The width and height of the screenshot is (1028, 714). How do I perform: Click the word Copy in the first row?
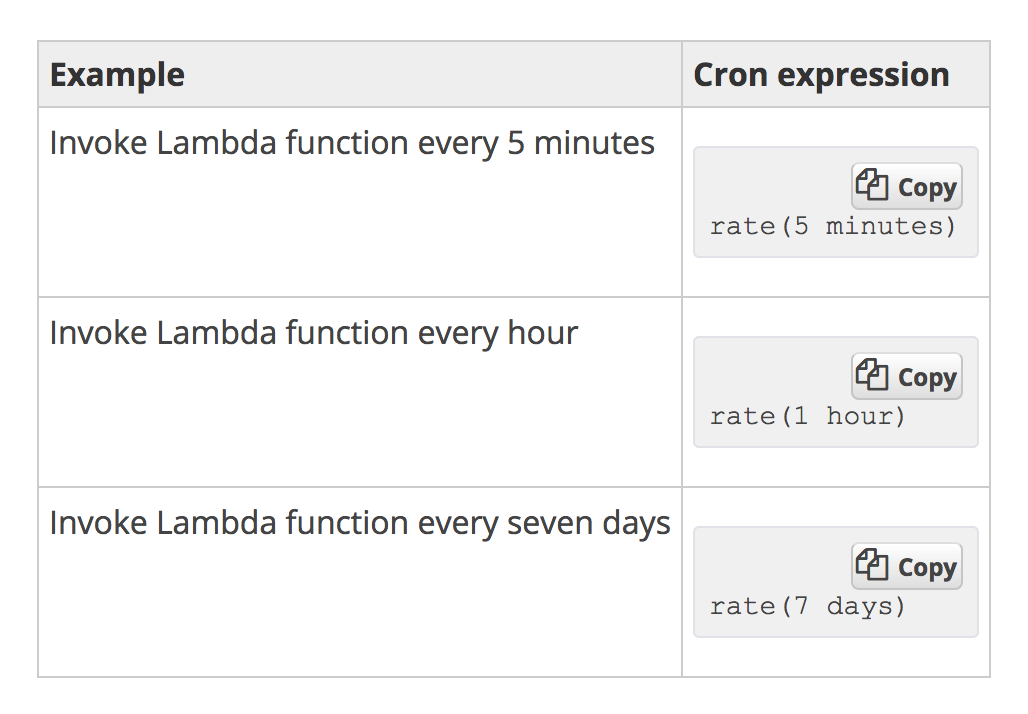pyautogui.click(x=927, y=188)
